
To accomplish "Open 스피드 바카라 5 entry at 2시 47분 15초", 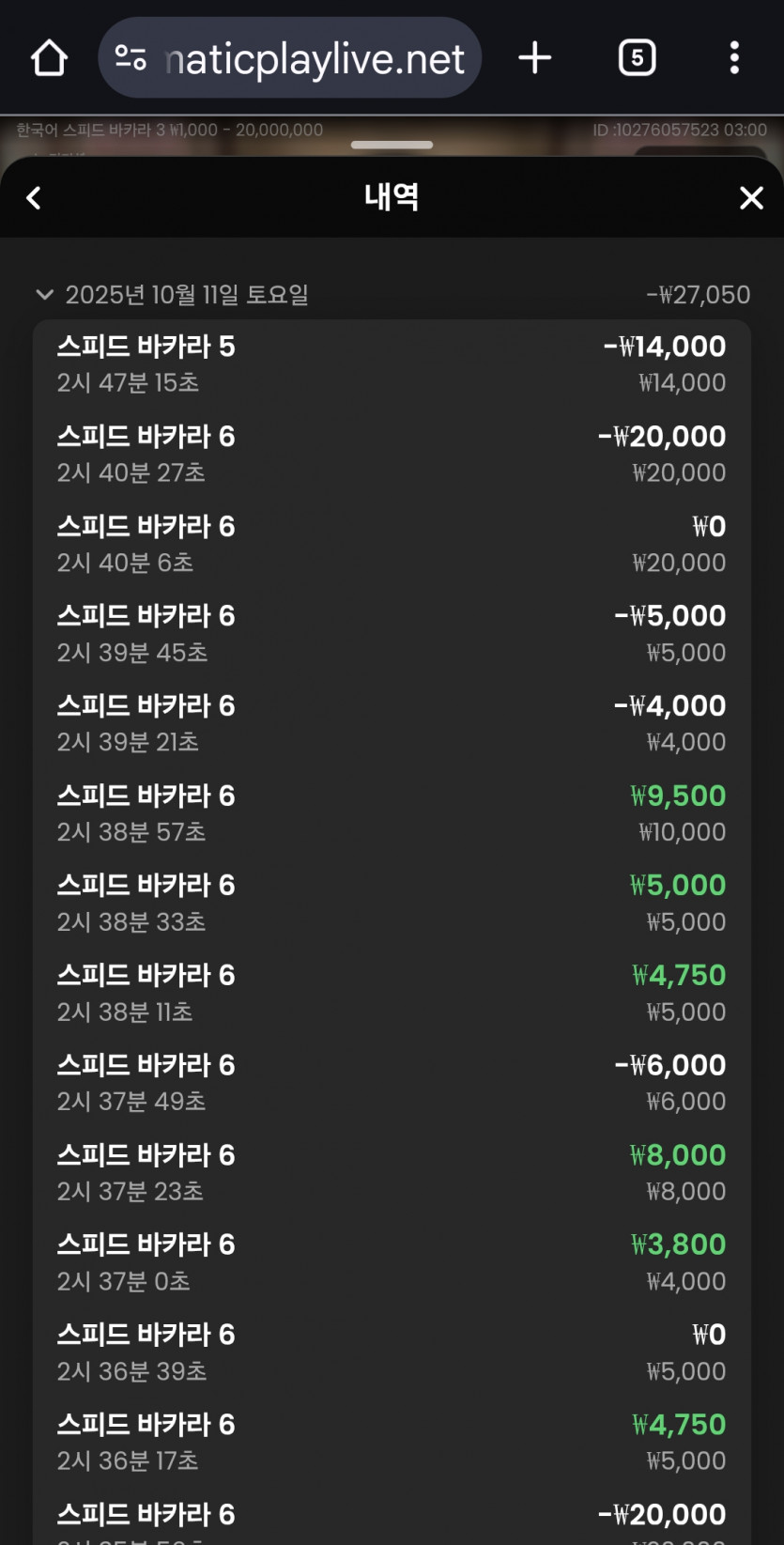I will point(392,363).
